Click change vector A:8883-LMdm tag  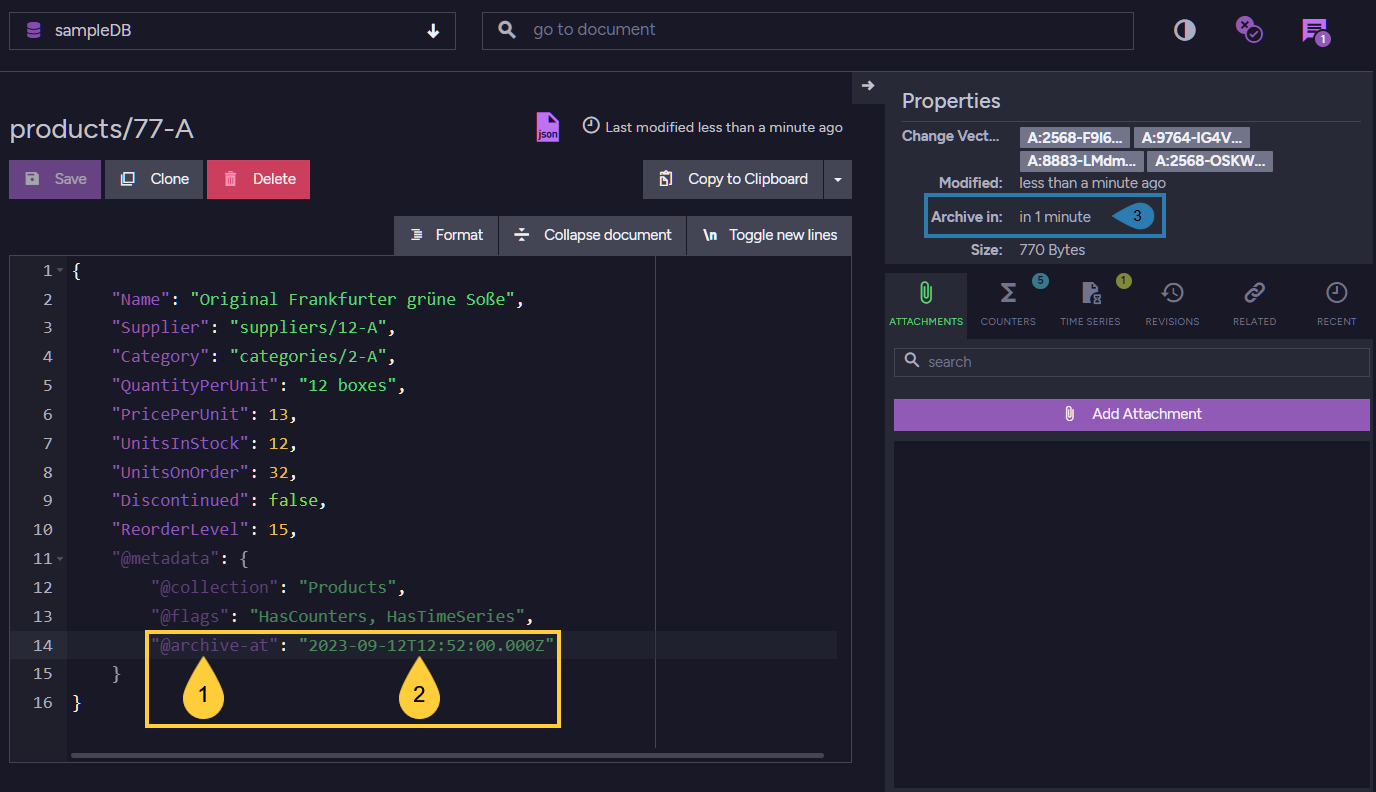coord(1082,161)
